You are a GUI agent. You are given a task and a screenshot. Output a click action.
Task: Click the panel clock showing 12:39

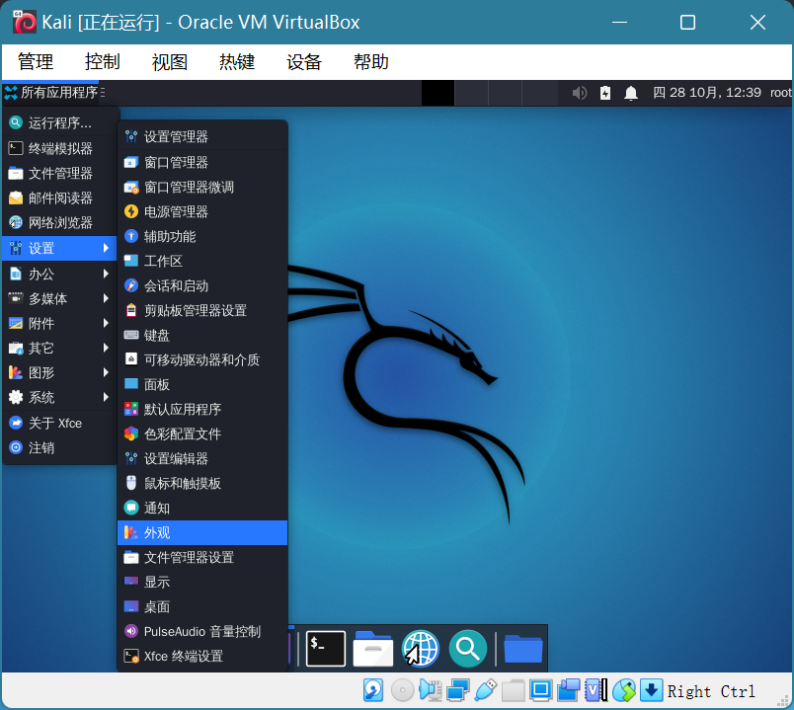click(707, 93)
